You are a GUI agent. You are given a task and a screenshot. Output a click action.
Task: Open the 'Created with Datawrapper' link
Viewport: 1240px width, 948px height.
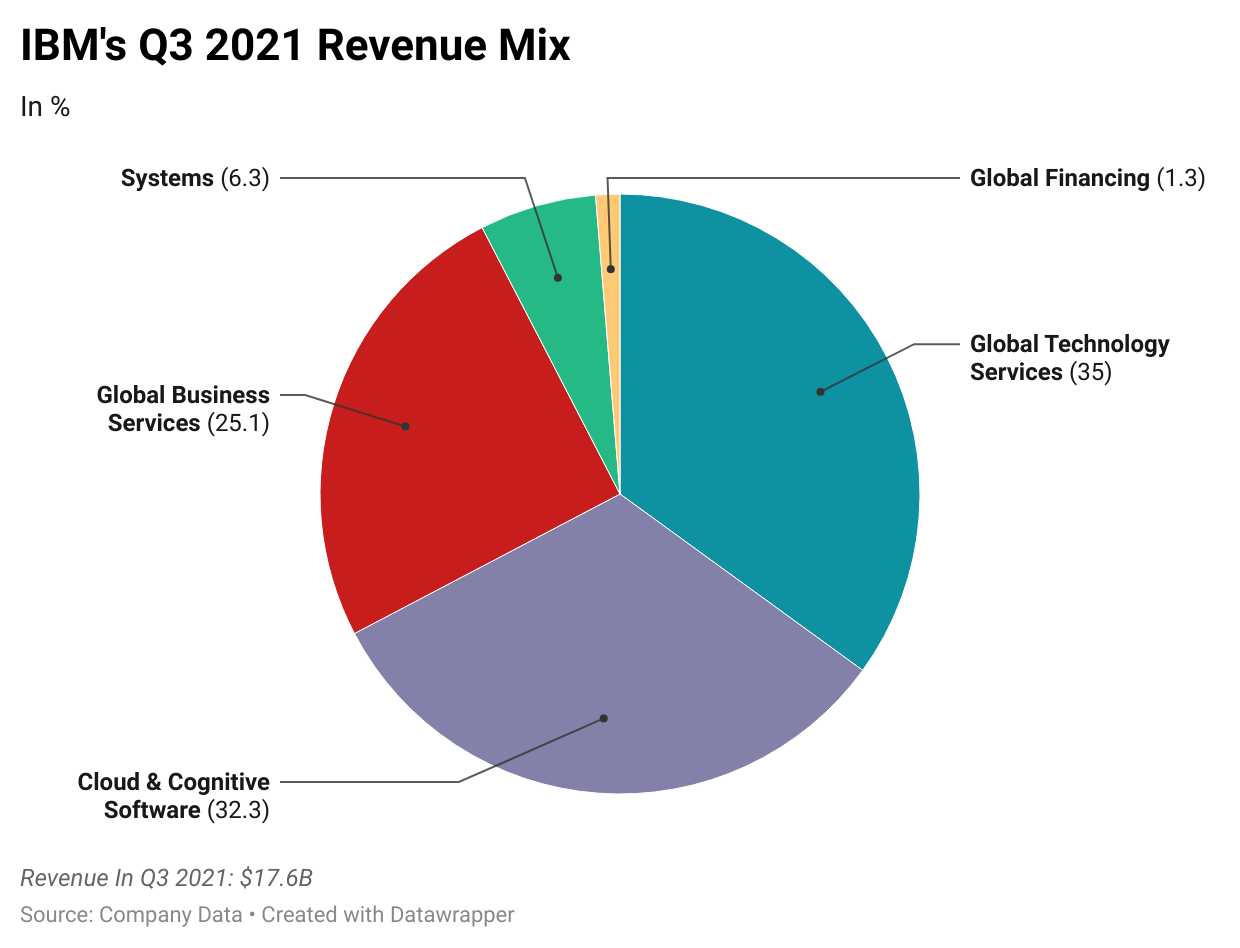388,914
